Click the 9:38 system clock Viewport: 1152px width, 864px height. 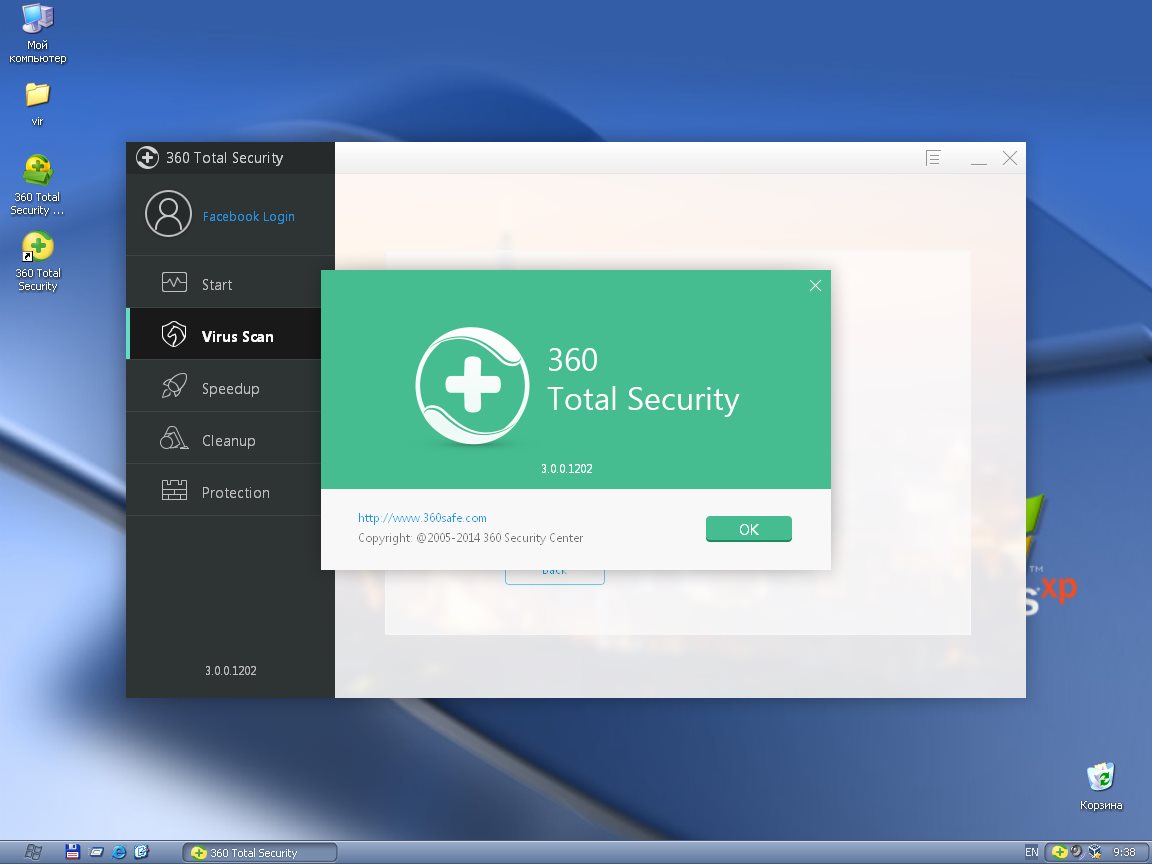[x=1124, y=852]
